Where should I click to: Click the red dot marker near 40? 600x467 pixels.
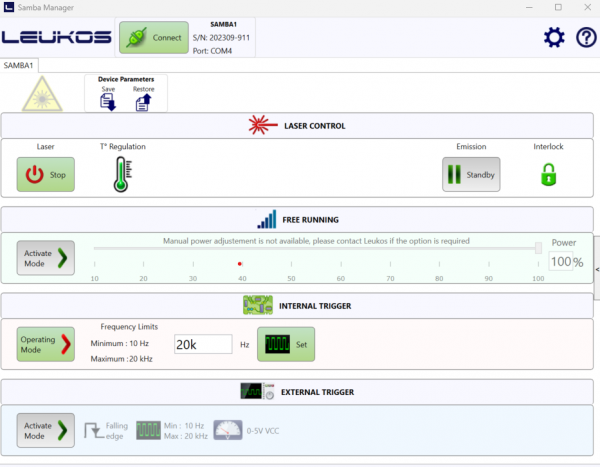[240, 264]
